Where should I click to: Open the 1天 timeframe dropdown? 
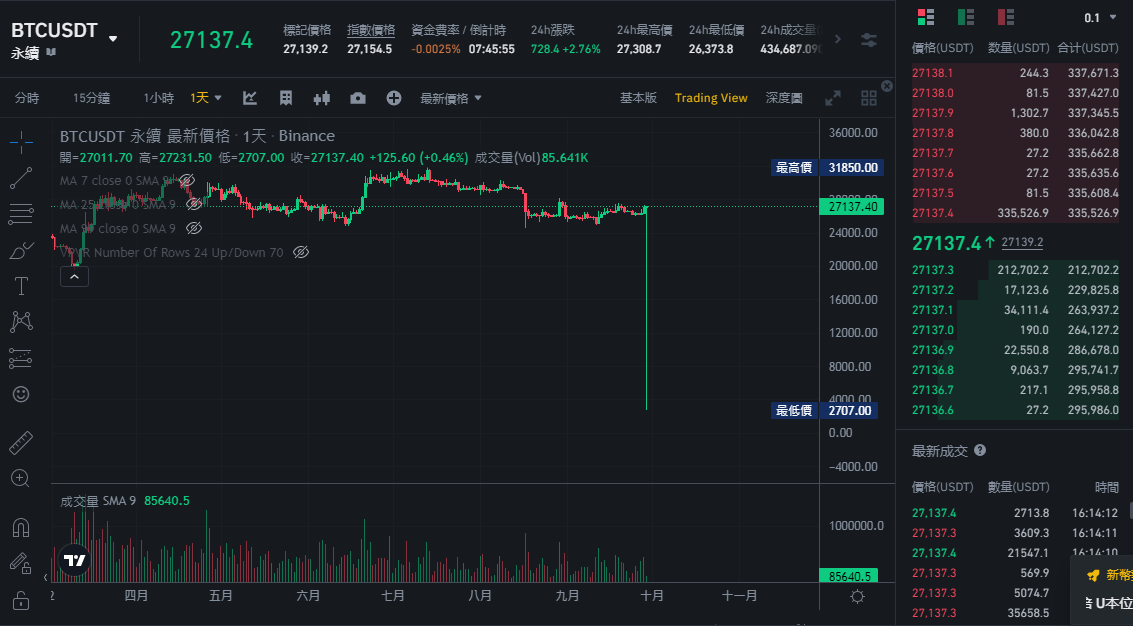point(206,98)
